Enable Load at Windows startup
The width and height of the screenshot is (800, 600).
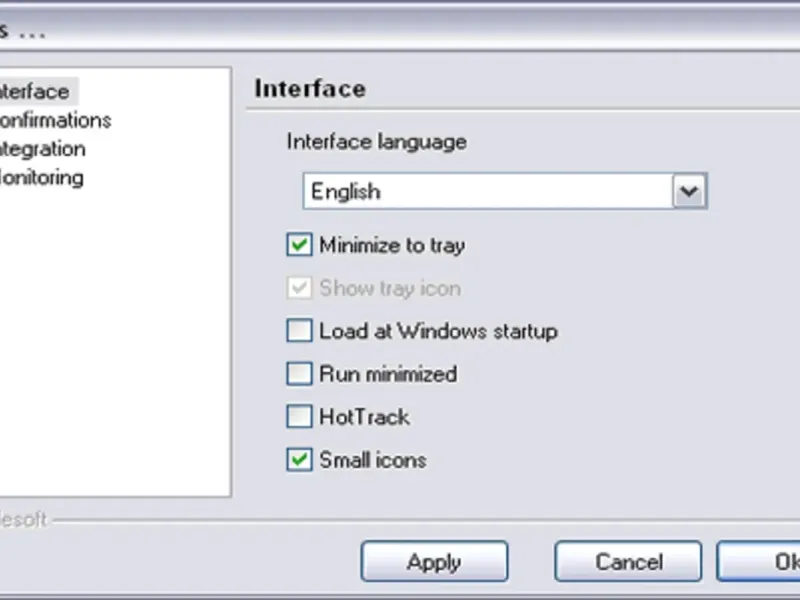click(299, 331)
